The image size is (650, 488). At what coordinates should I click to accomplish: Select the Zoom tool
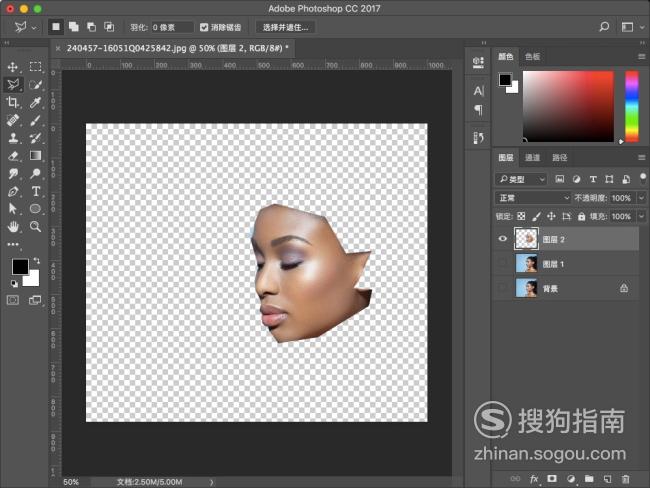[35, 226]
